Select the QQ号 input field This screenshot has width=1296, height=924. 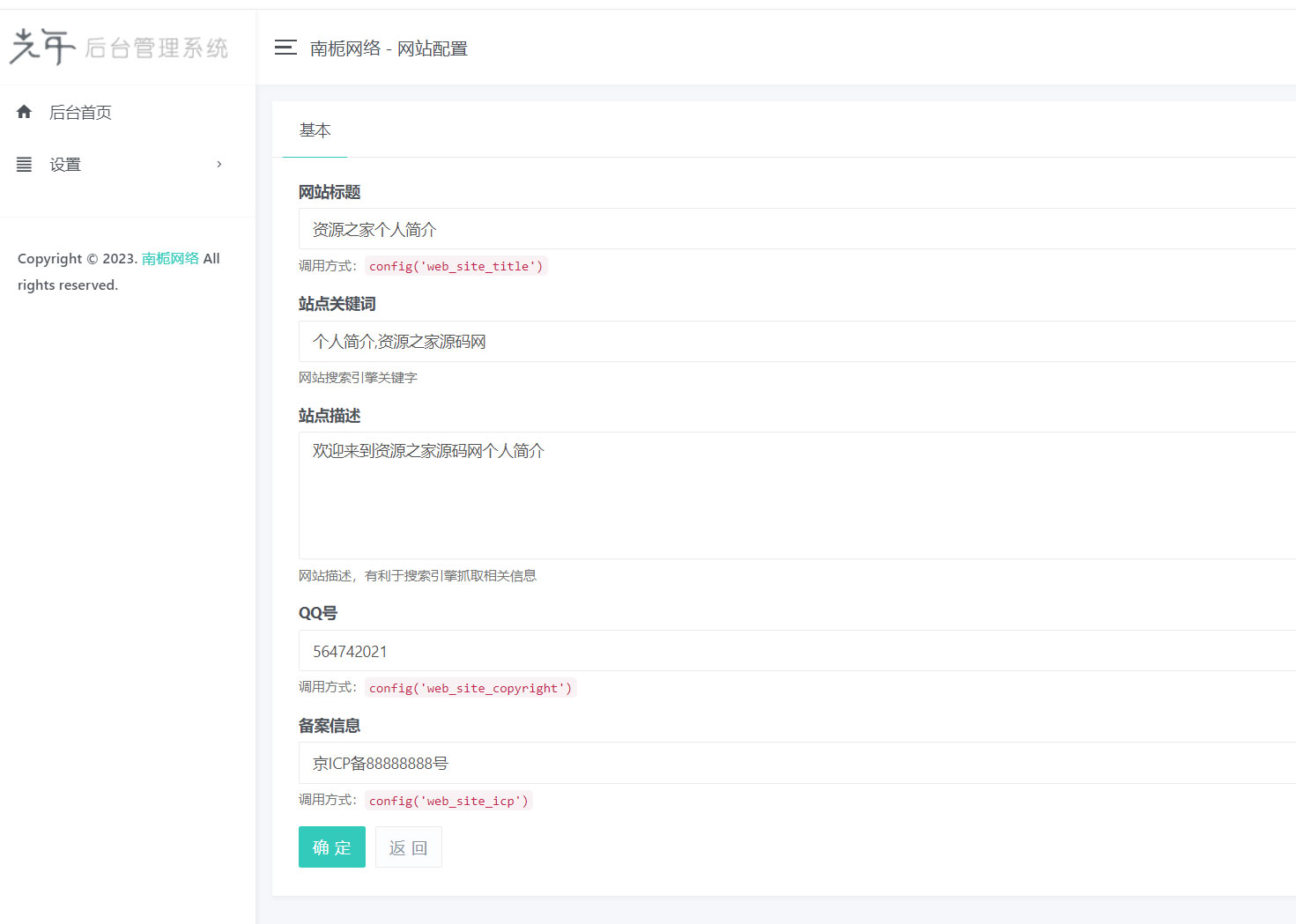coord(617,650)
